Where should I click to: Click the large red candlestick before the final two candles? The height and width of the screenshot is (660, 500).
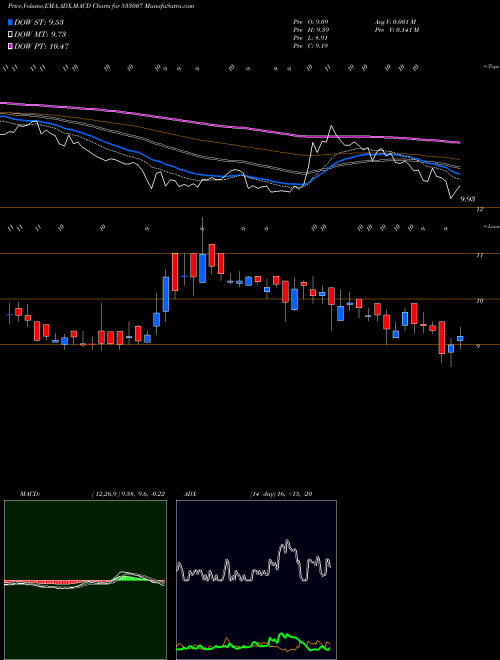[441, 337]
